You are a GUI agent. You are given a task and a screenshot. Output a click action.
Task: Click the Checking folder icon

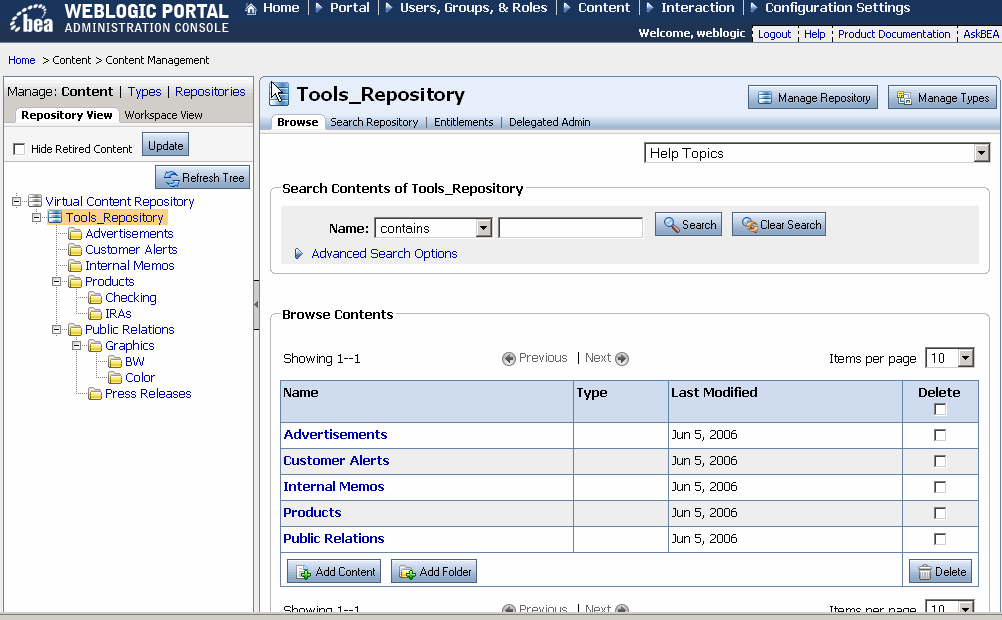tap(95, 298)
